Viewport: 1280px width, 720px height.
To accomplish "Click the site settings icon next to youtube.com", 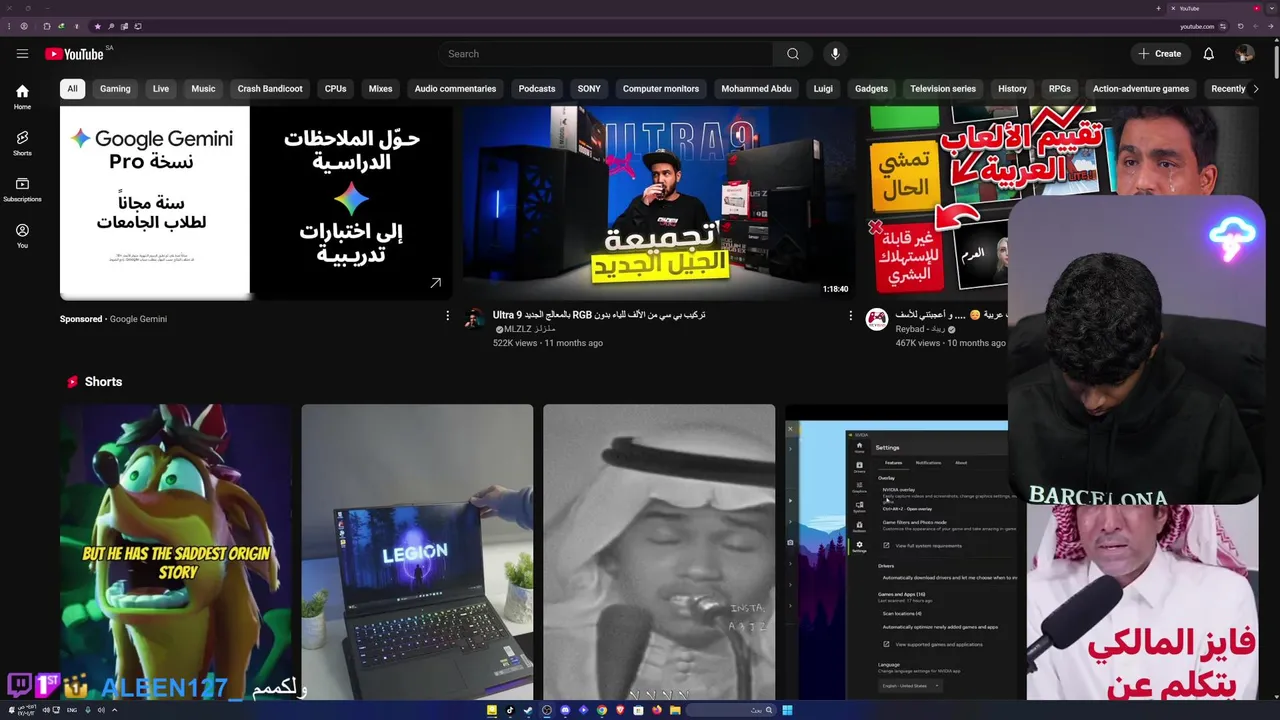I will (x=1222, y=26).
